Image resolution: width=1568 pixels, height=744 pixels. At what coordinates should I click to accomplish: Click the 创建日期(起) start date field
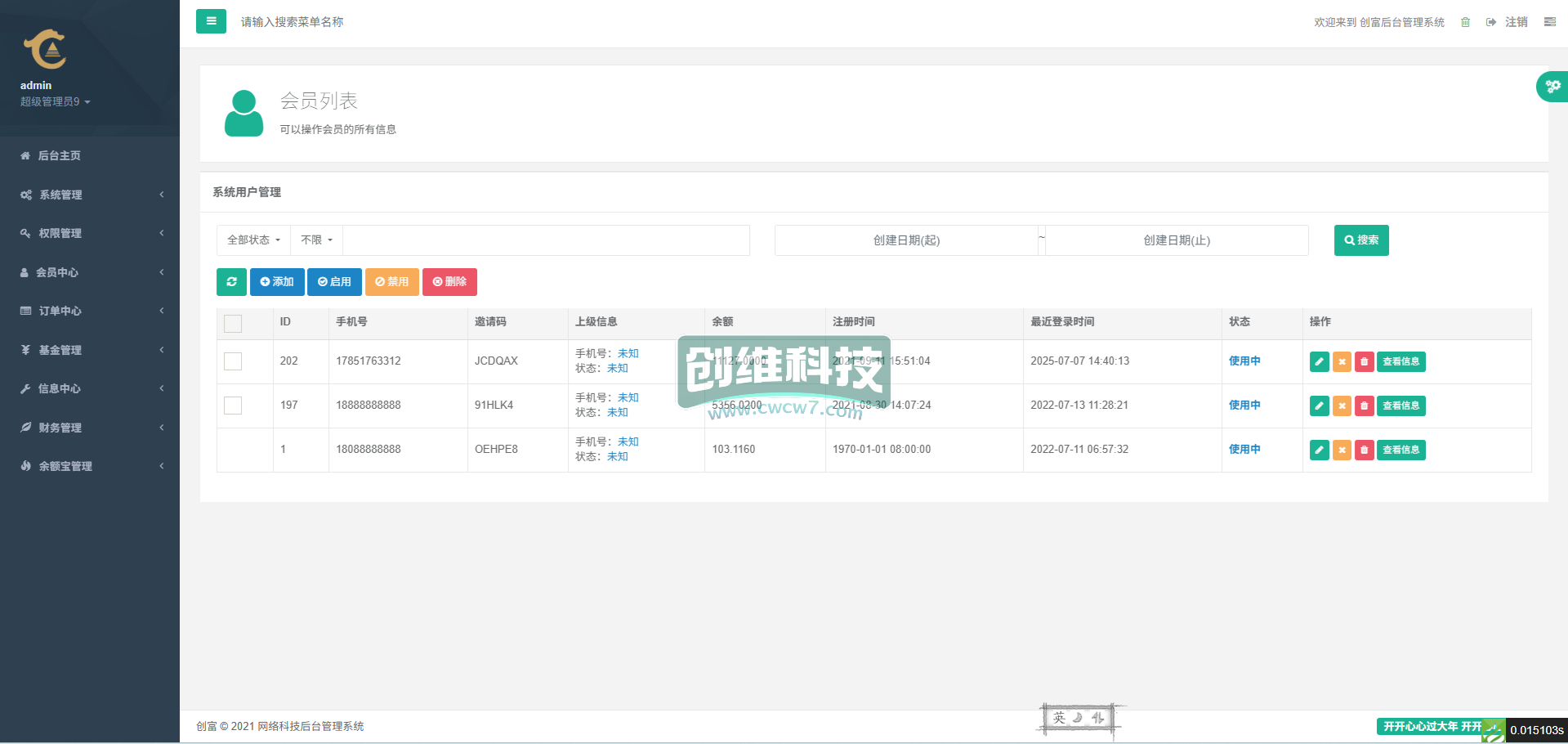coord(906,240)
